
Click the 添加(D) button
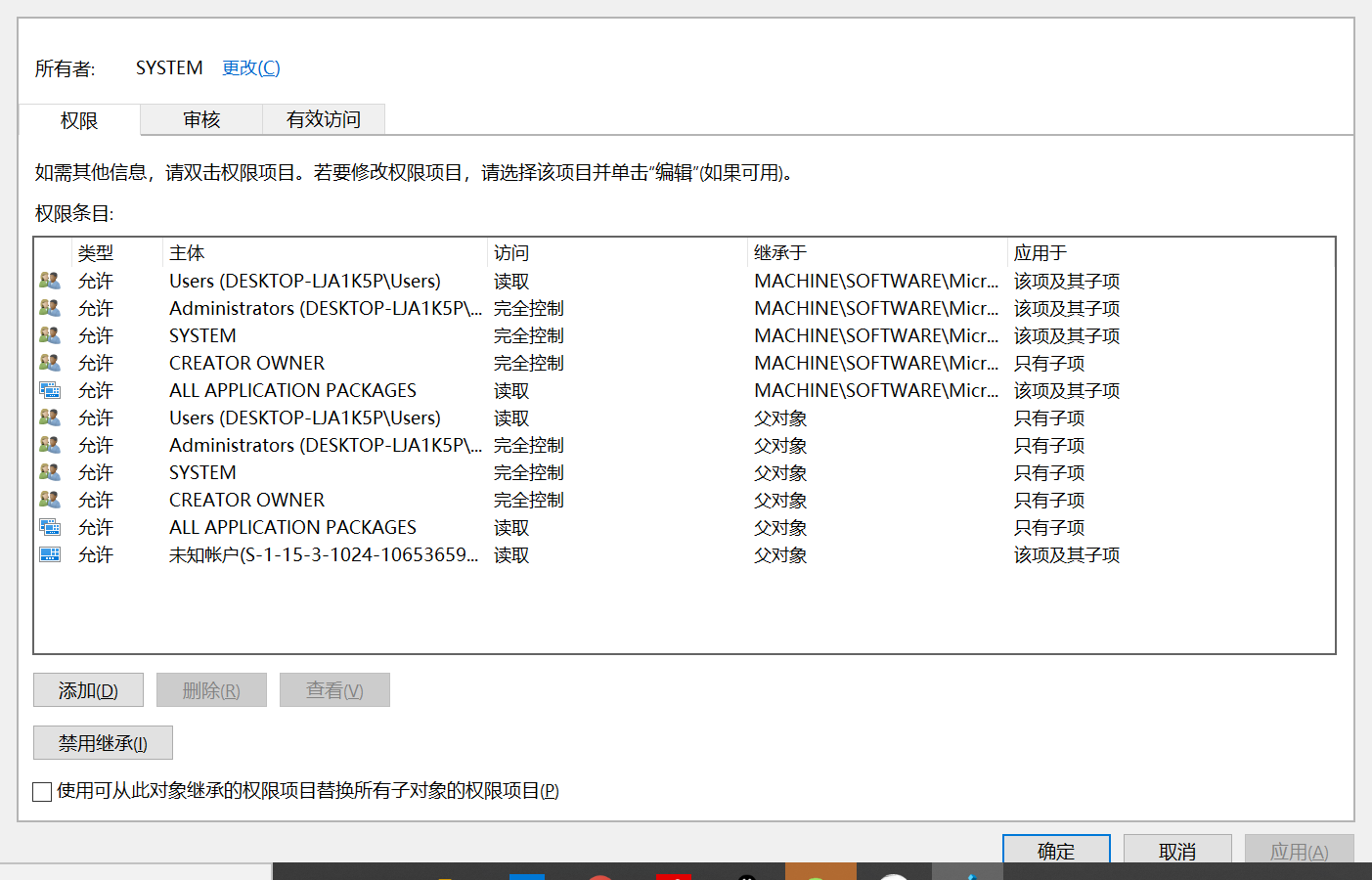tap(88, 690)
